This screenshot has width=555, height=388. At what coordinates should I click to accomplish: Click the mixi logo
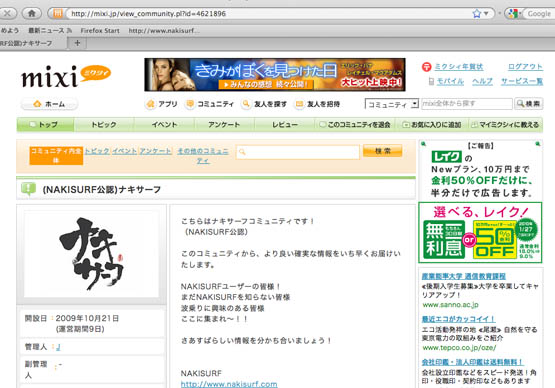tap(66, 76)
